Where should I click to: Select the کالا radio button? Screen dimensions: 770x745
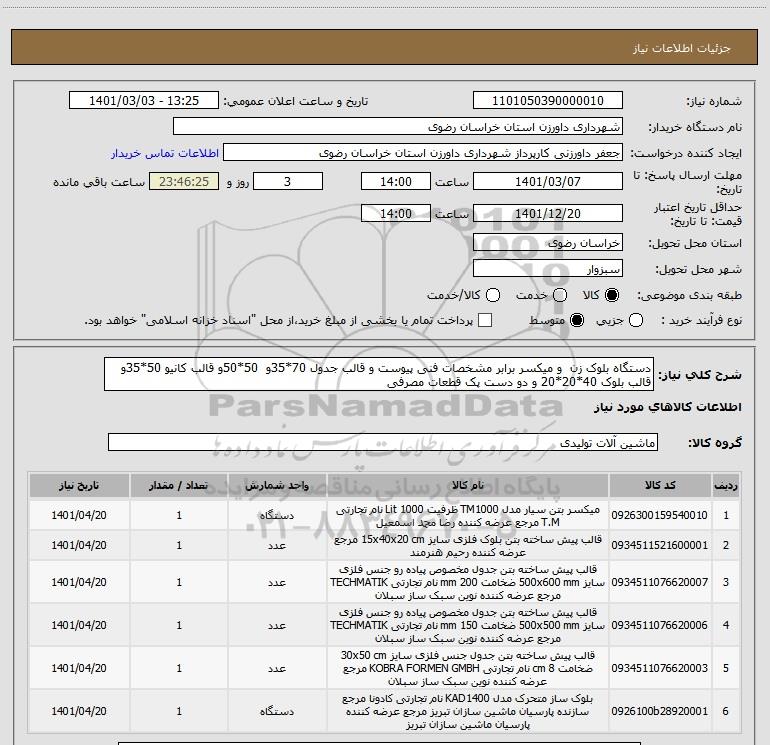click(x=612, y=295)
